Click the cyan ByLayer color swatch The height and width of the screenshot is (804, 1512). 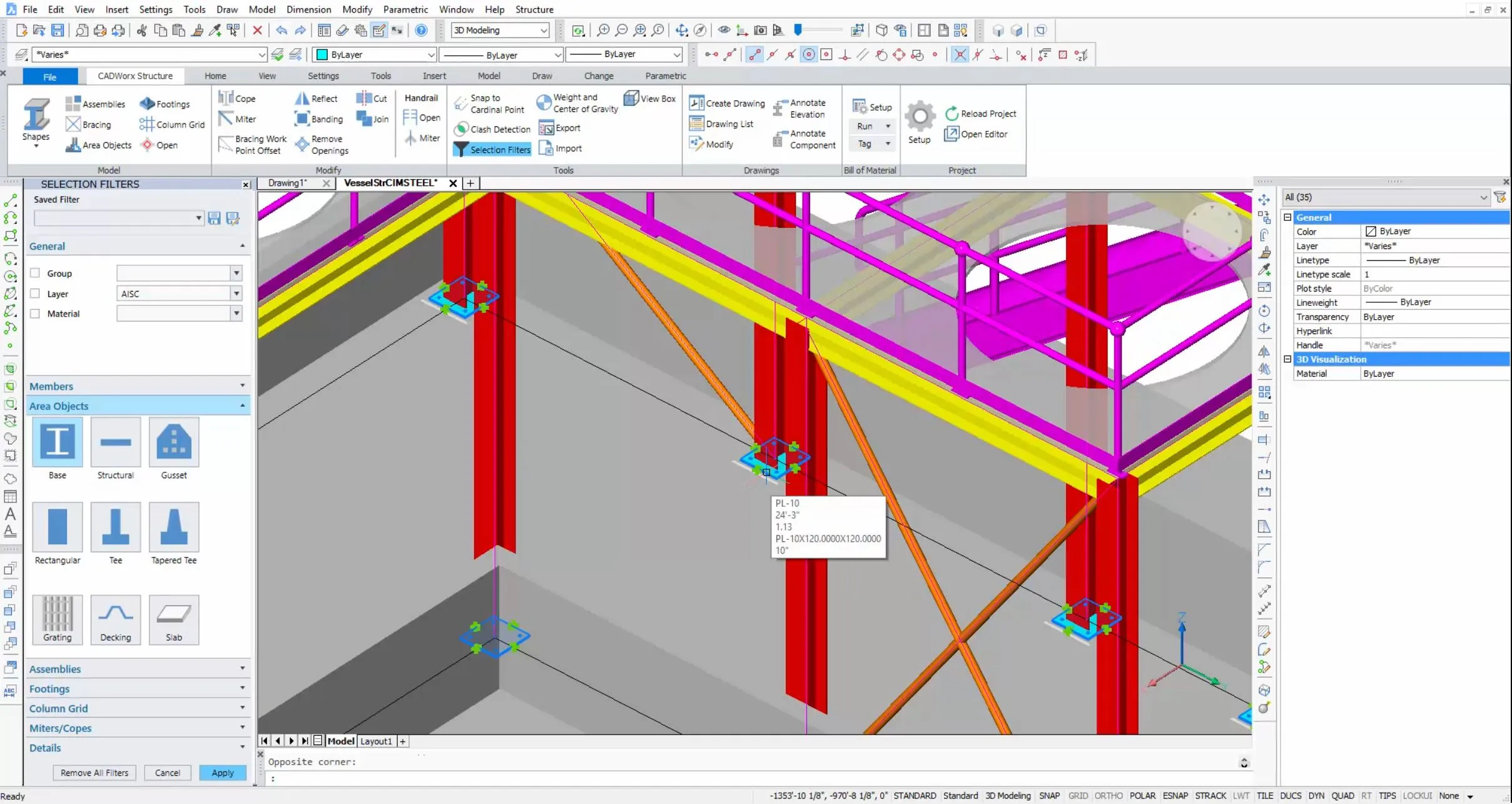pos(323,54)
